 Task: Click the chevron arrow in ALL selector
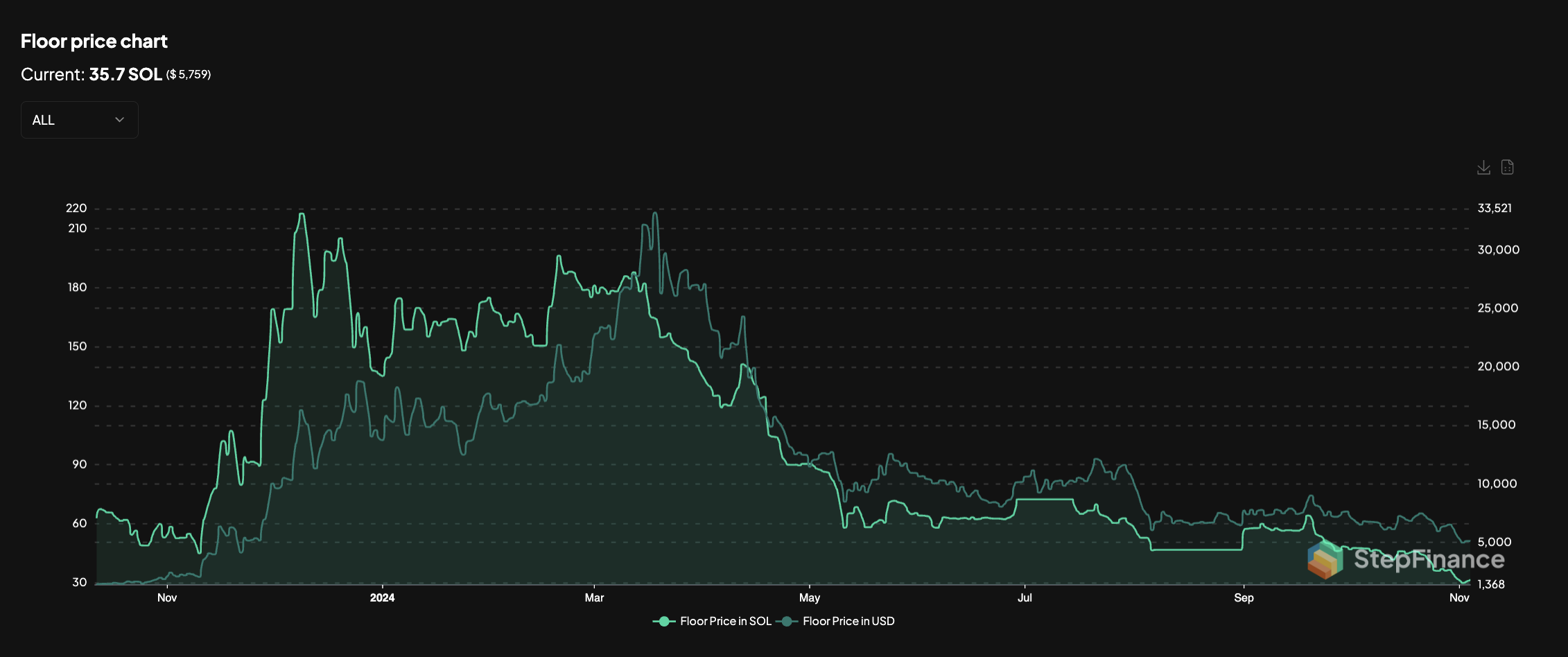(119, 120)
